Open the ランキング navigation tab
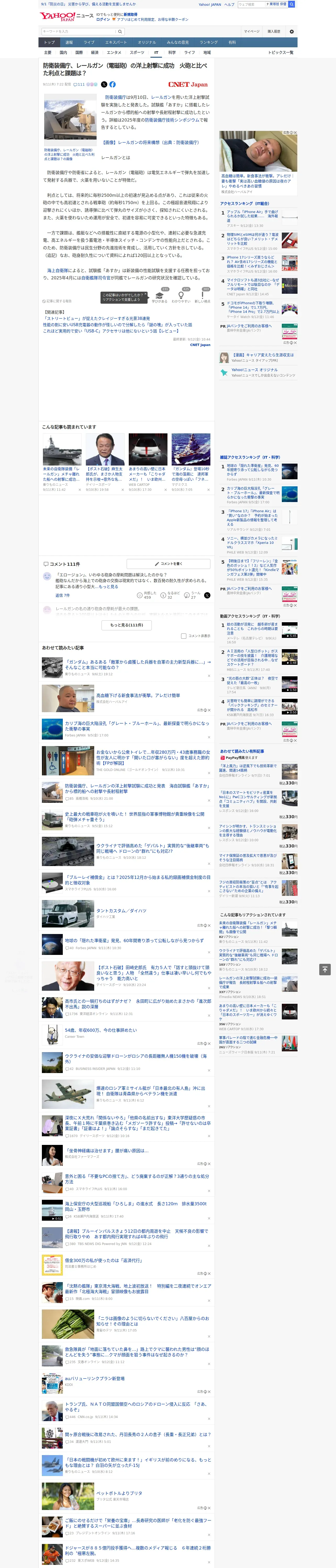This screenshot has height=1568, width=336. click(209, 43)
